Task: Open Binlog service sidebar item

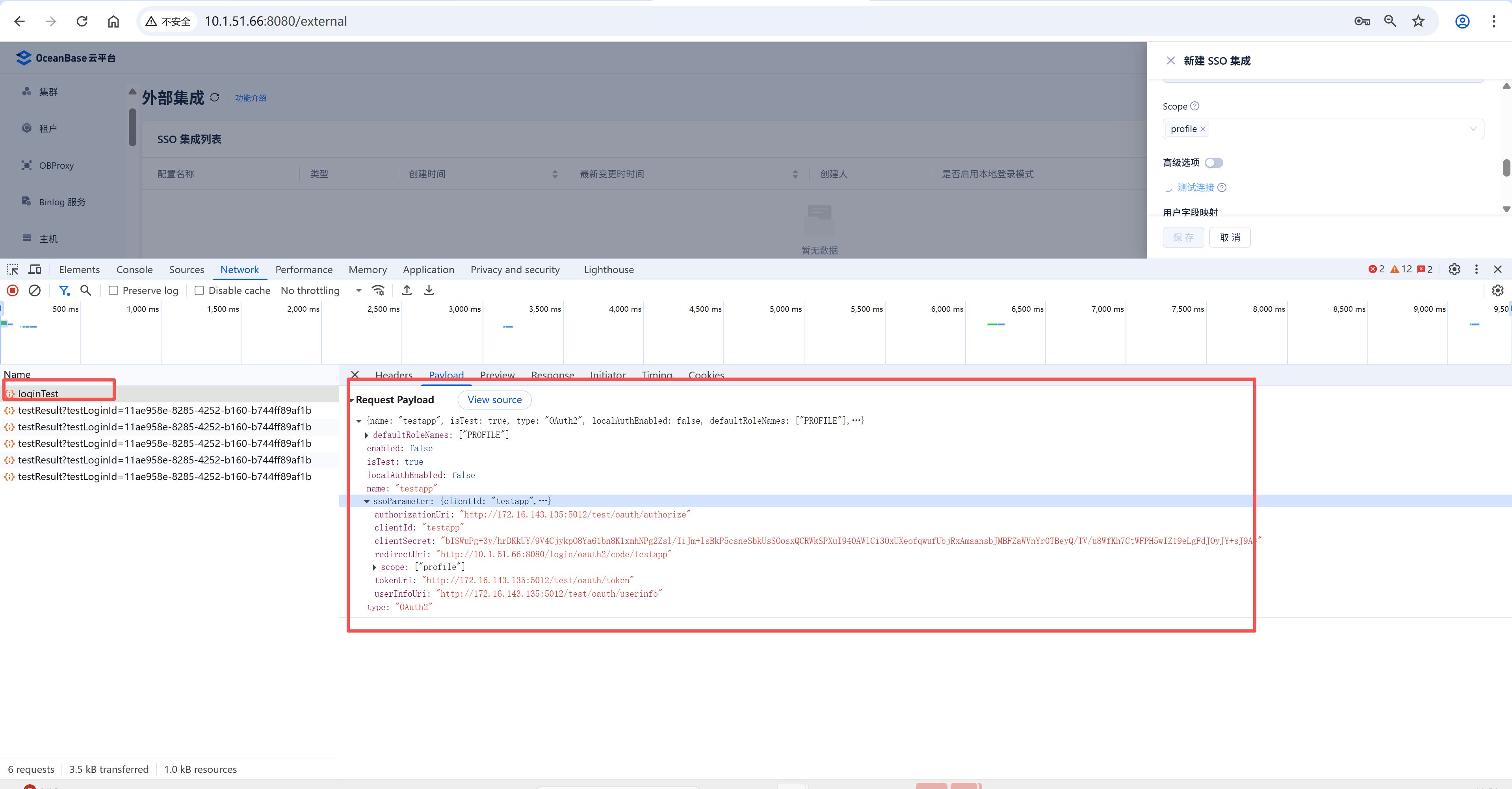Action: click(x=62, y=202)
